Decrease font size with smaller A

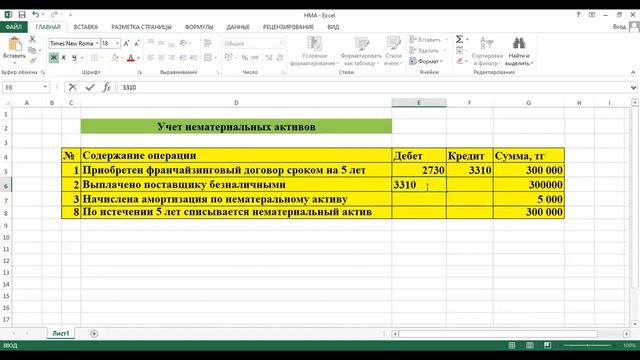pyautogui.click(x=137, y=43)
